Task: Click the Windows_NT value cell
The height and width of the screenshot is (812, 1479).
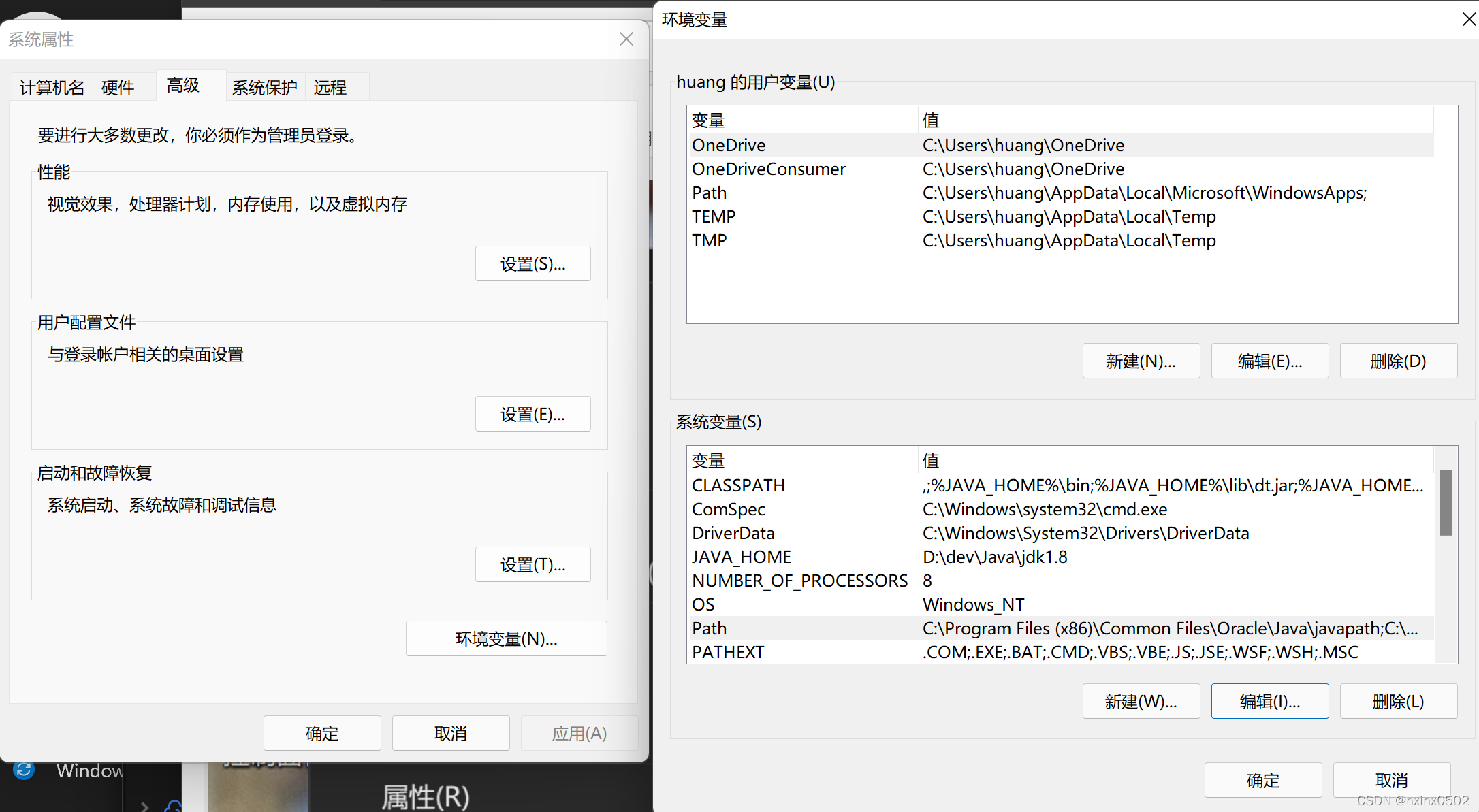Action: tap(973, 604)
